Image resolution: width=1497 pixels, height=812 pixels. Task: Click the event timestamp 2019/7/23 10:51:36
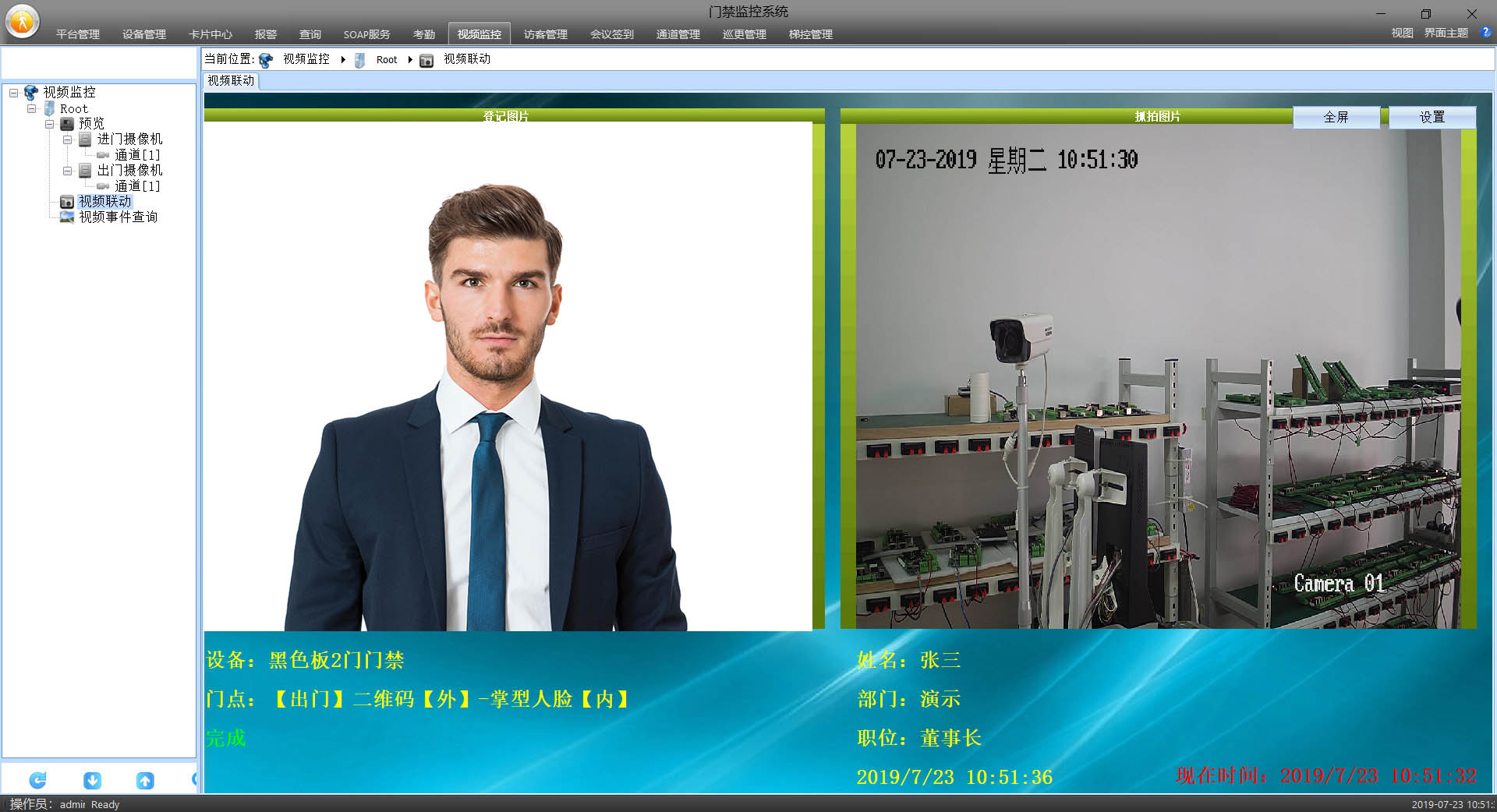tap(954, 777)
